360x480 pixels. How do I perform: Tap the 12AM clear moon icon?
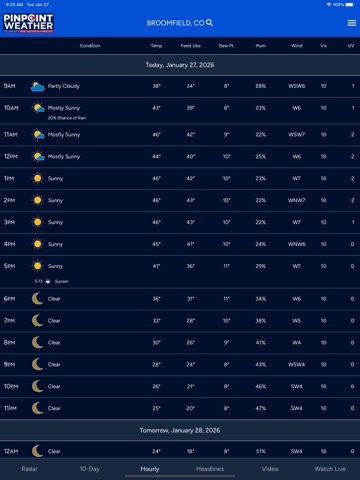point(37,451)
